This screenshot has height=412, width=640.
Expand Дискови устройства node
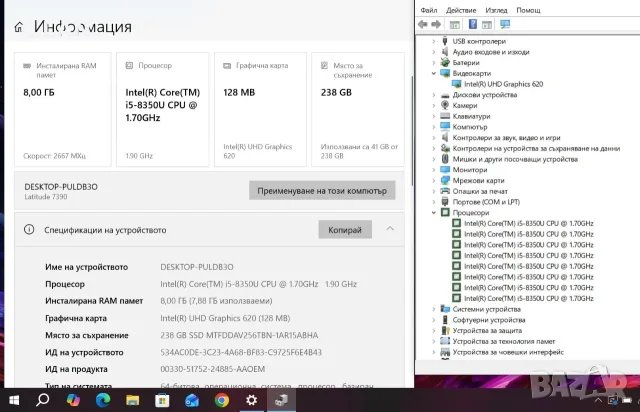coord(433,95)
